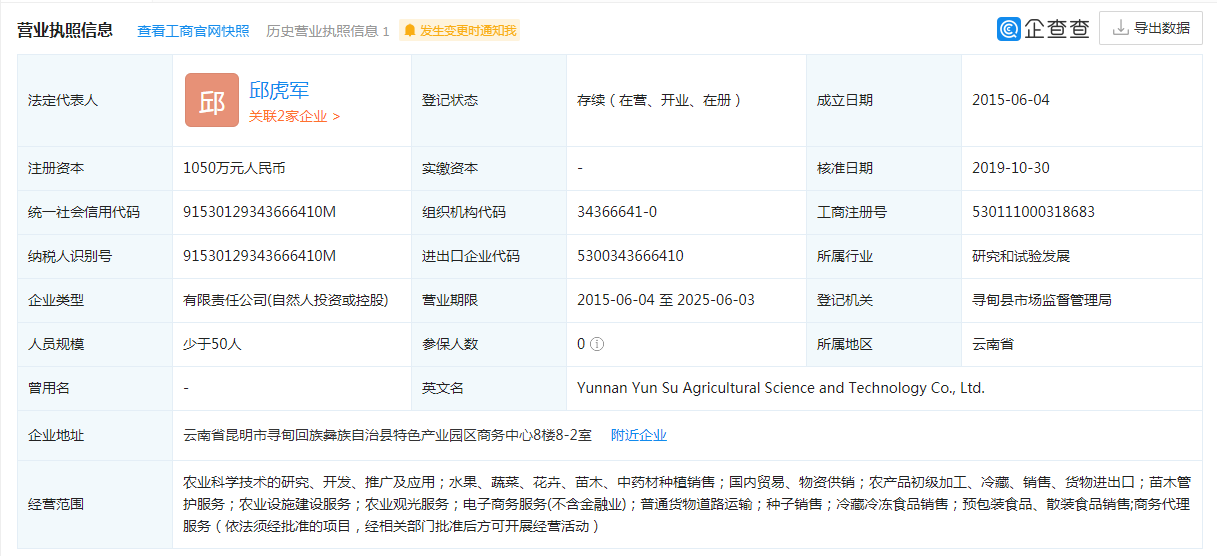Screen dimensions: 1217x556
Task: Open 历史营业执照信息 history link
Action: pyautogui.click(x=328, y=30)
